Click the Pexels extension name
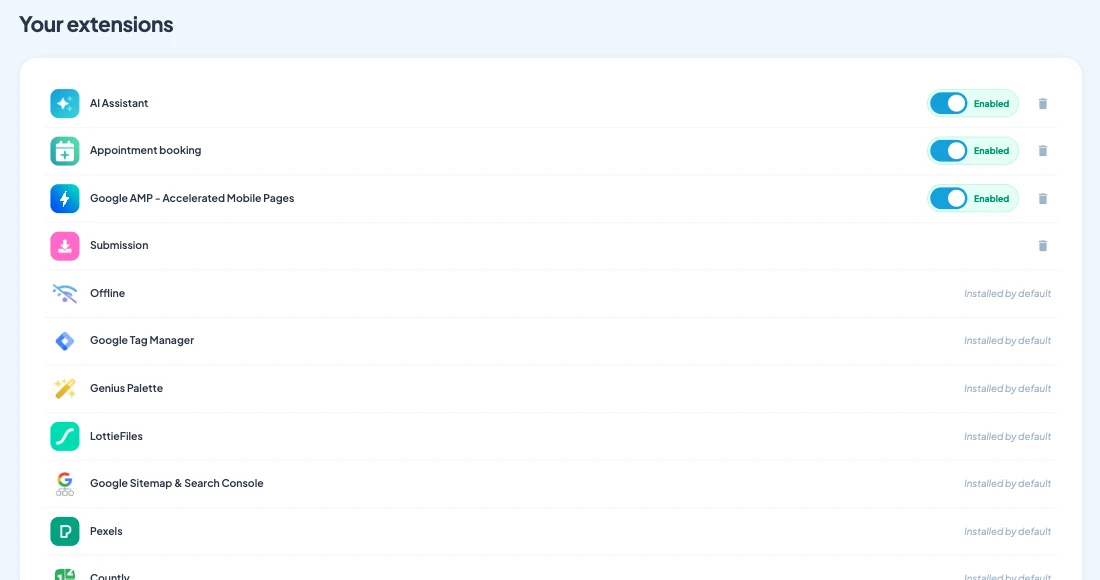Image resolution: width=1100 pixels, height=580 pixels. click(106, 531)
